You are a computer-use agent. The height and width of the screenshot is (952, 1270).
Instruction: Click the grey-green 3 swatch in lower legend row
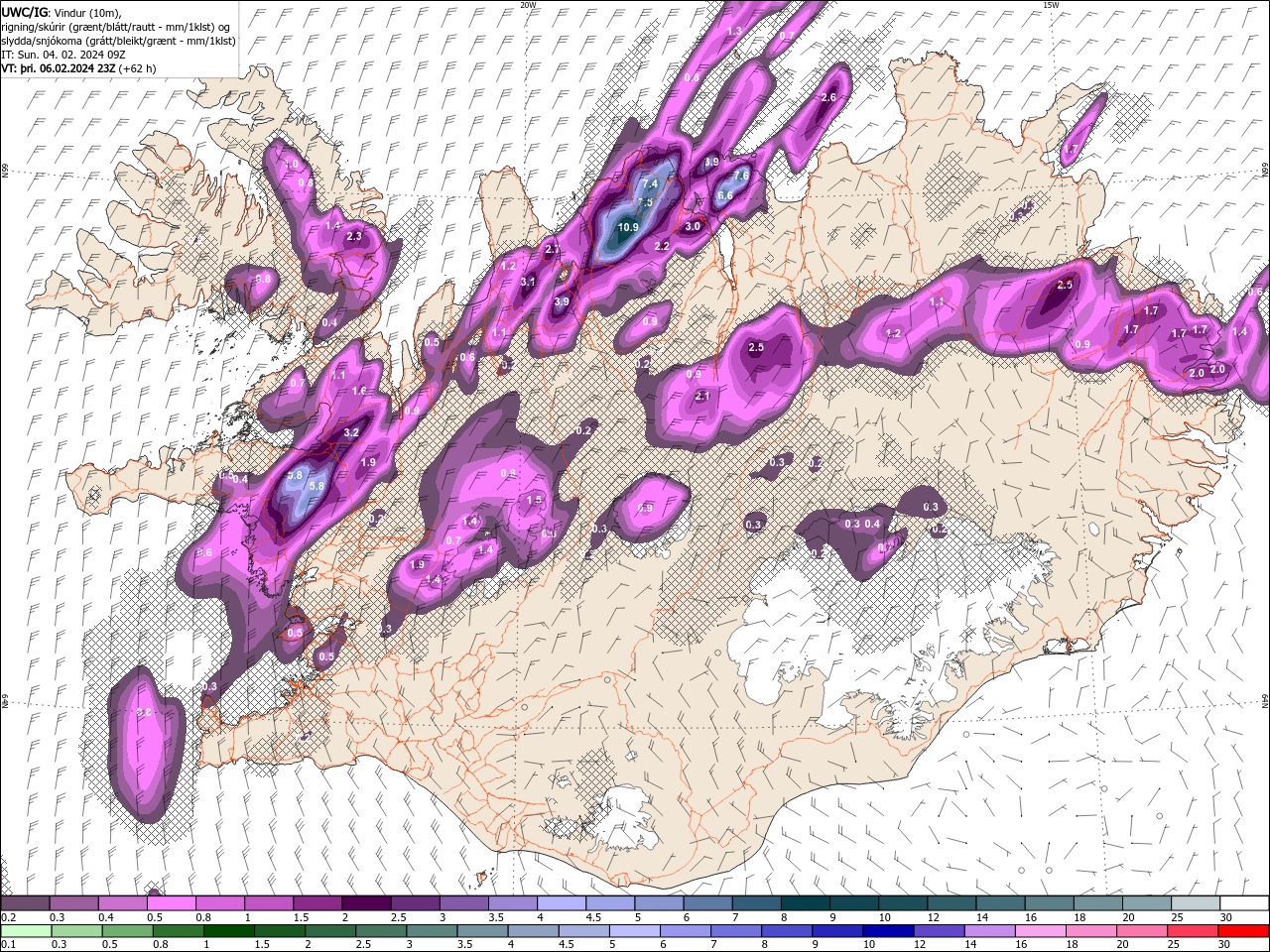[432, 931]
